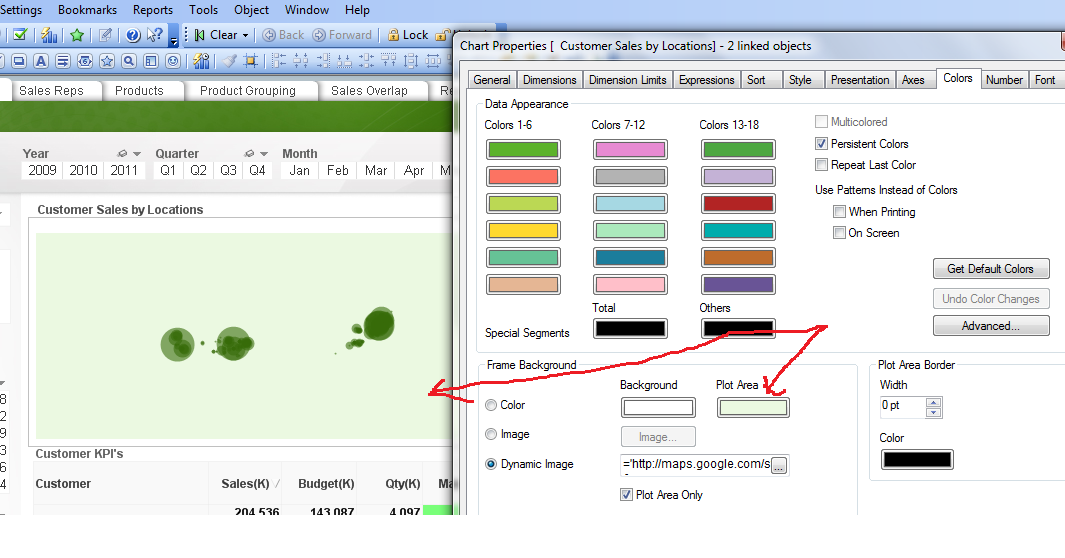The width and height of the screenshot is (1065, 558).
Task: Edit the light green Plot Area color swatch
Action: (753, 407)
